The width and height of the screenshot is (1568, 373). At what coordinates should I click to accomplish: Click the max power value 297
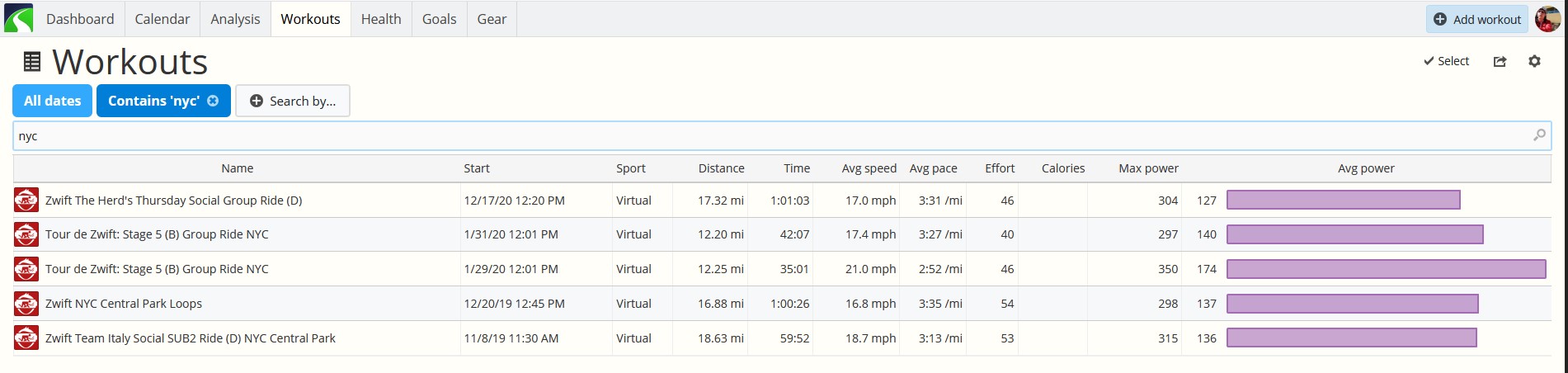tap(1168, 234)
